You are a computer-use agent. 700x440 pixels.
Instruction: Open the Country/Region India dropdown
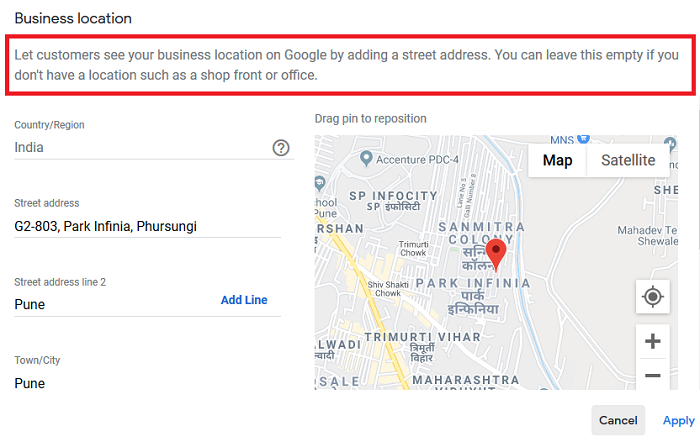pyautogui.click(x=140, y=148)
